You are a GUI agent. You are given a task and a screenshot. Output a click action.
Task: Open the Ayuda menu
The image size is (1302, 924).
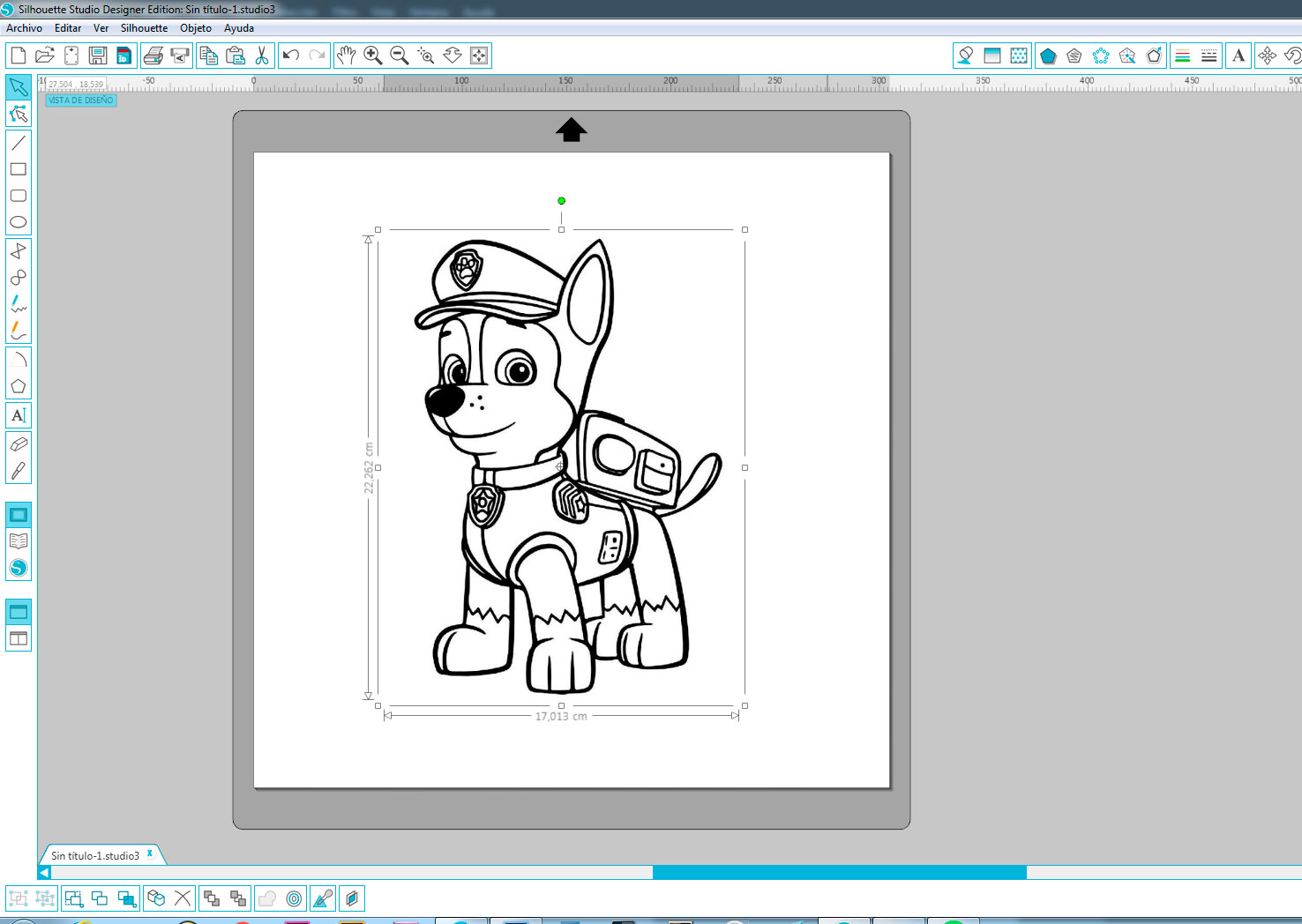tap(239, 28)
